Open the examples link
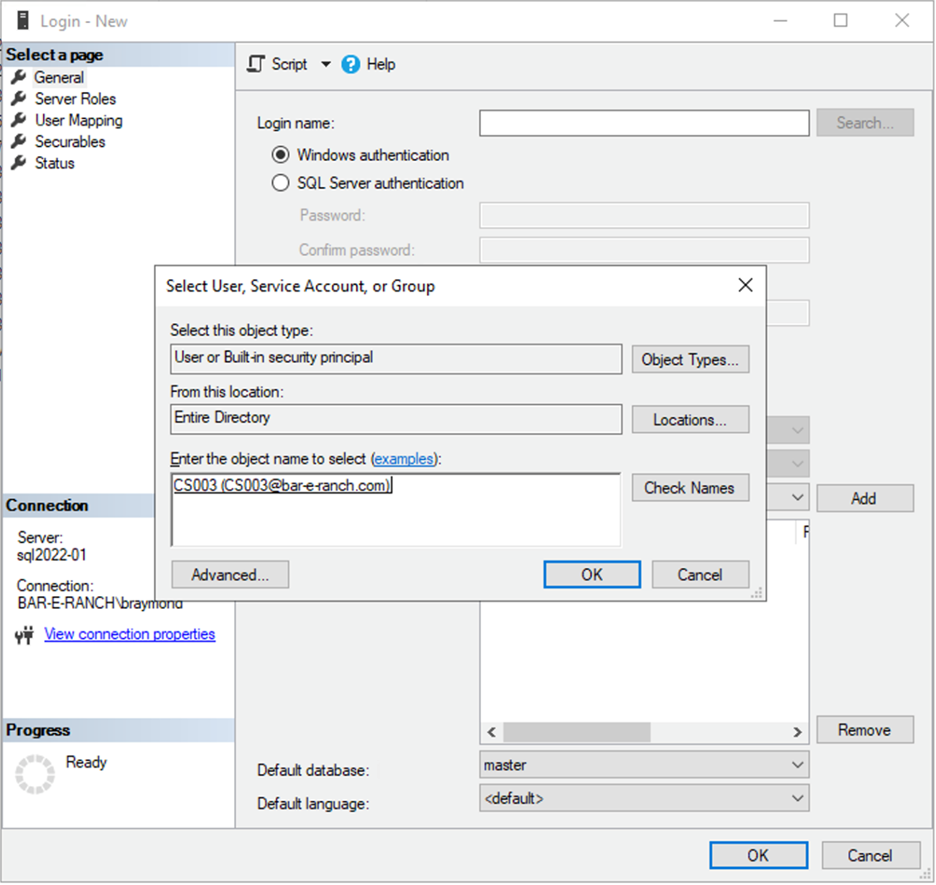The image size is (936, 885). coord(404,459)
